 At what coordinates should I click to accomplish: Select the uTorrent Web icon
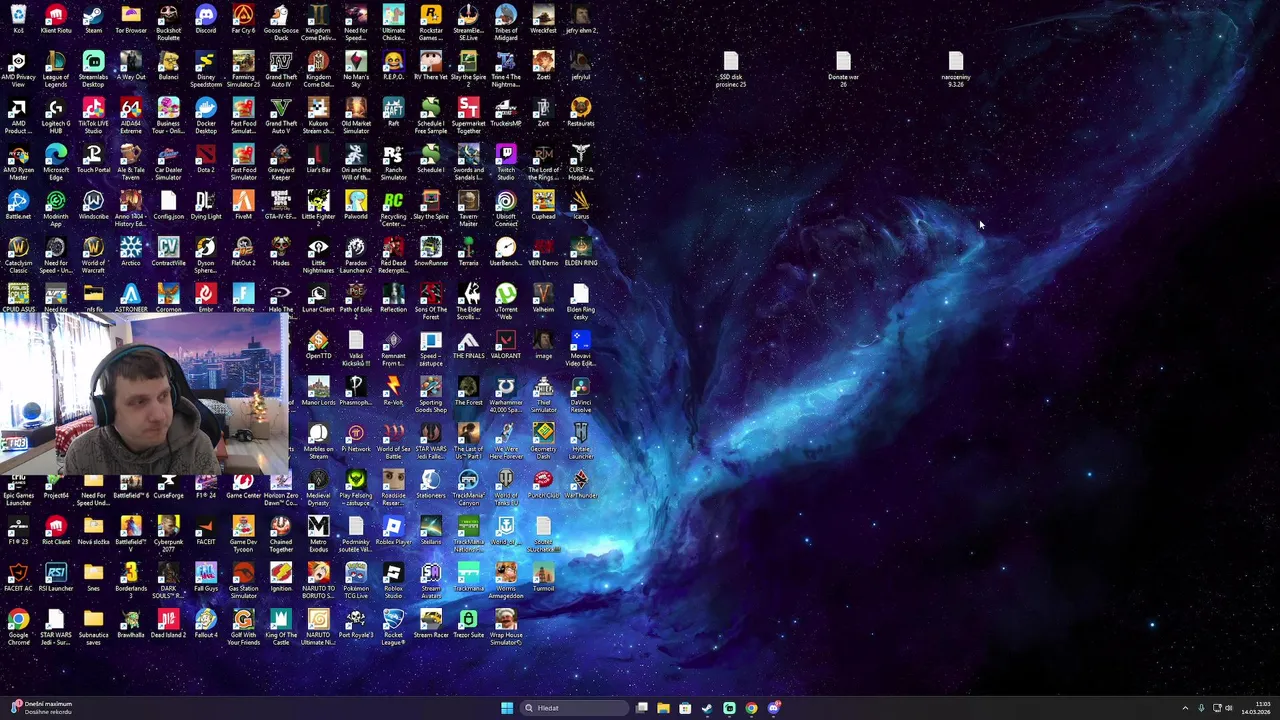tap(506, 301)
